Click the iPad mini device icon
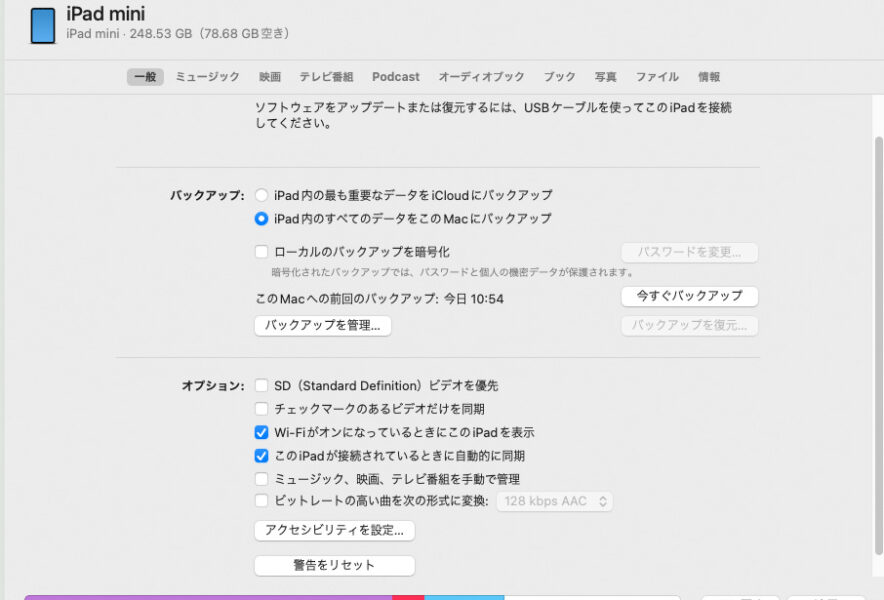Screen dimensions: 884x600 click(x=43, y=25)
